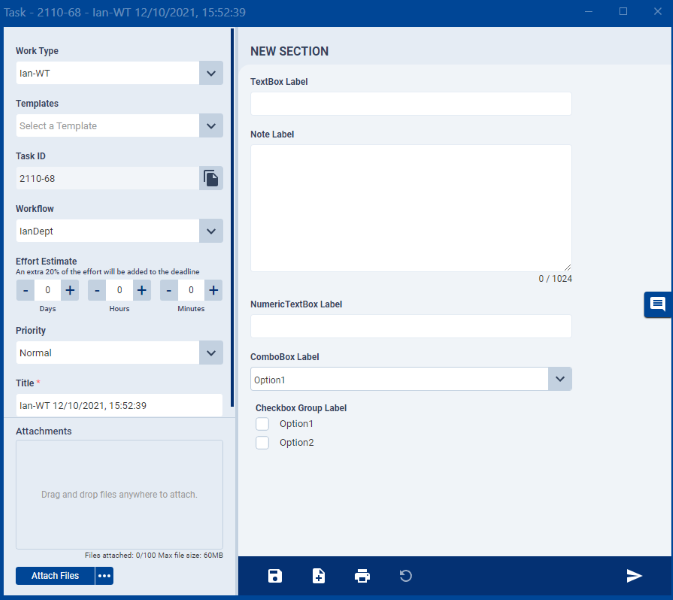Click the Hours value input

(x=119, y=291)
